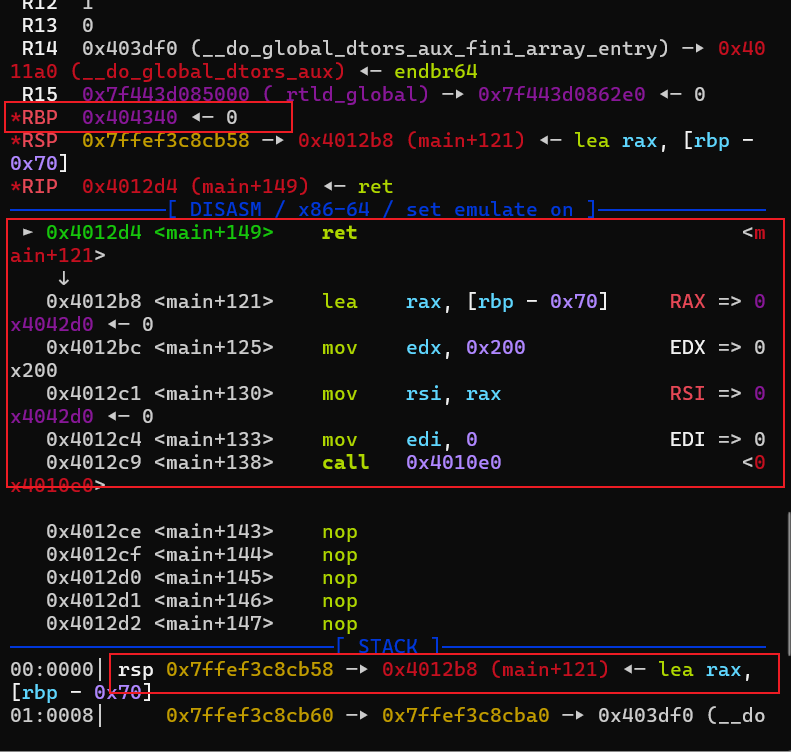The width and height of the screenshot is (791, 752).
Task: Click the STACK section header
Action: pos(387,647)
